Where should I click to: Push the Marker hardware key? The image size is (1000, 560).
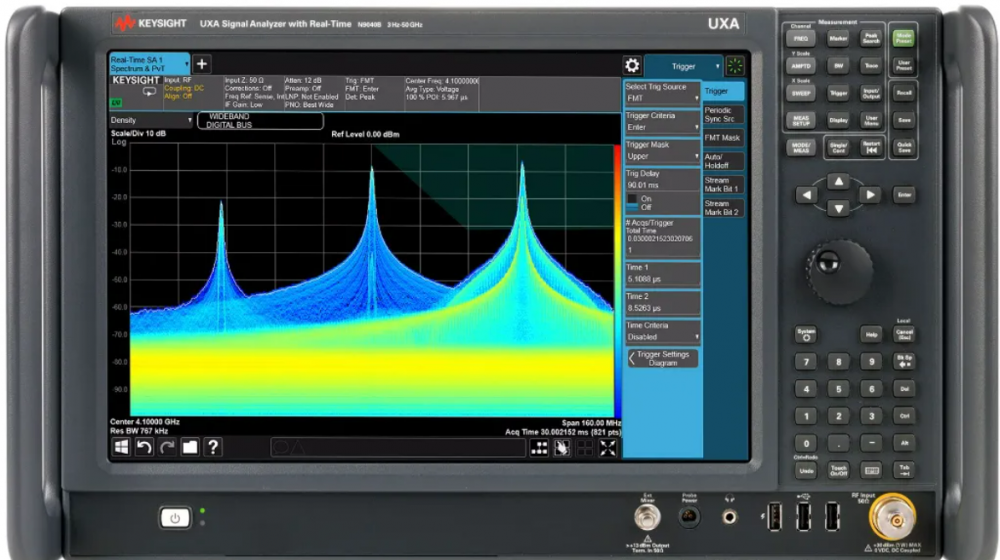tap(838, 38)
